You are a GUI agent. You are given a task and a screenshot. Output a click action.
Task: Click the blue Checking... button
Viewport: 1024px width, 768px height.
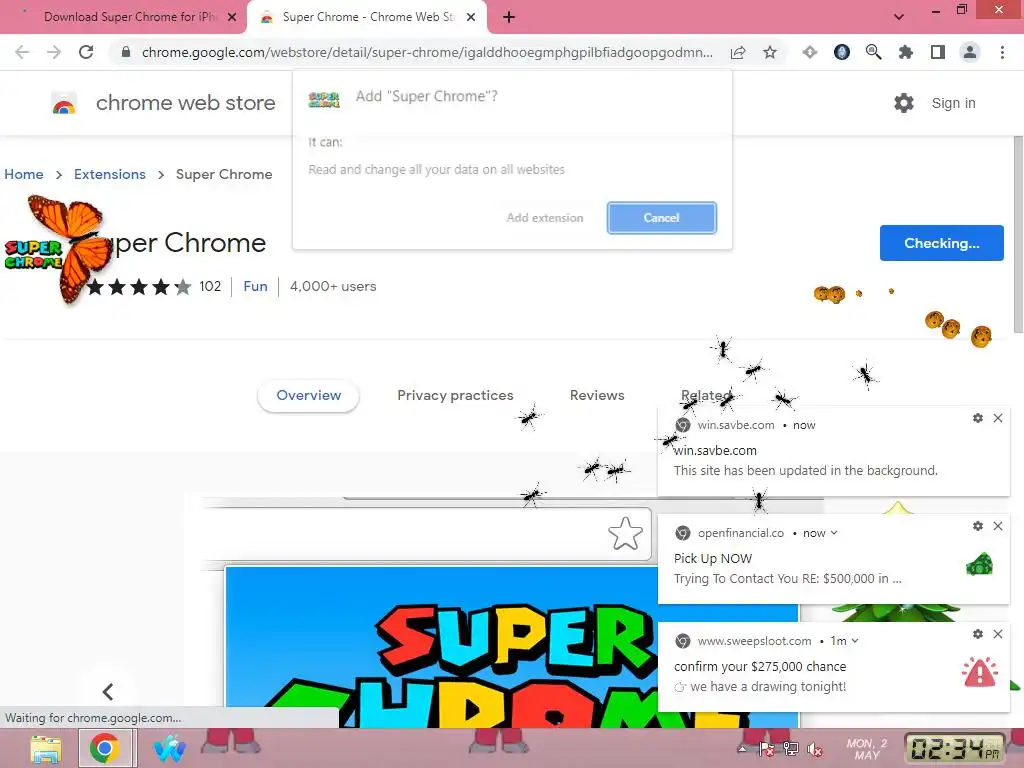941,243
